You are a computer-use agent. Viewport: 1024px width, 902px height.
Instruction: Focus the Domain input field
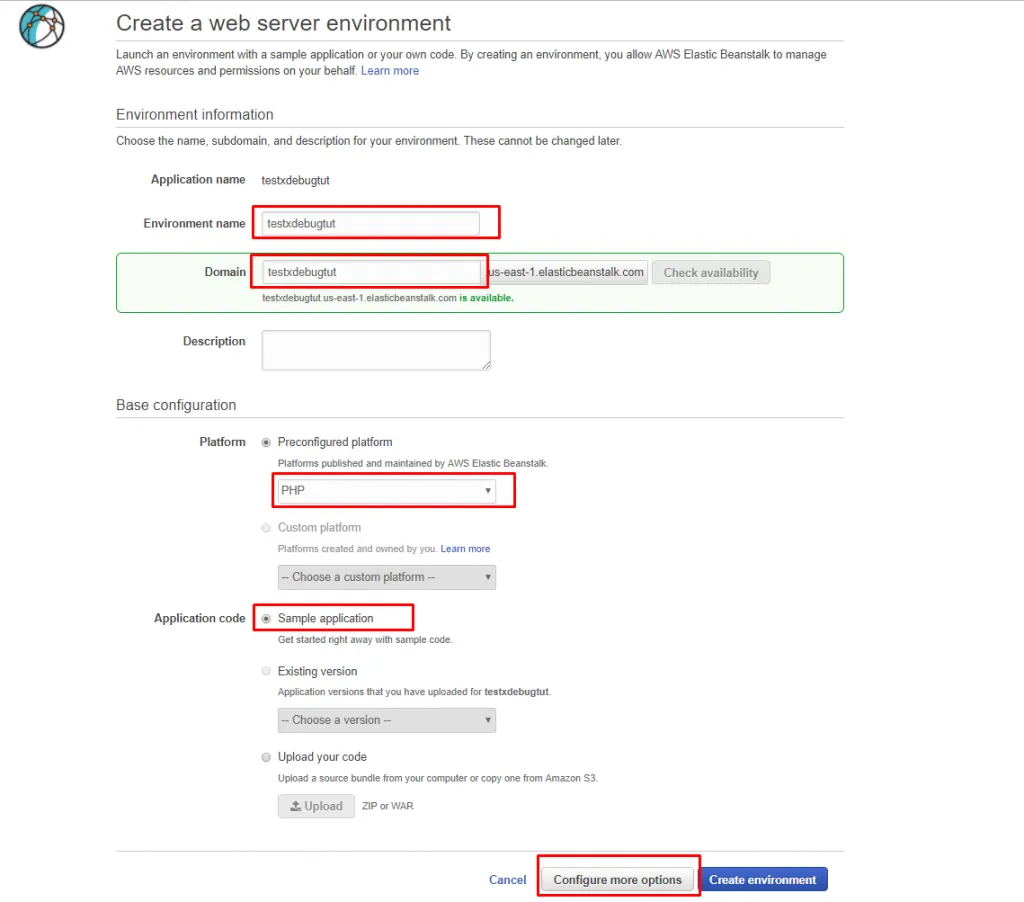coord(372,272)
